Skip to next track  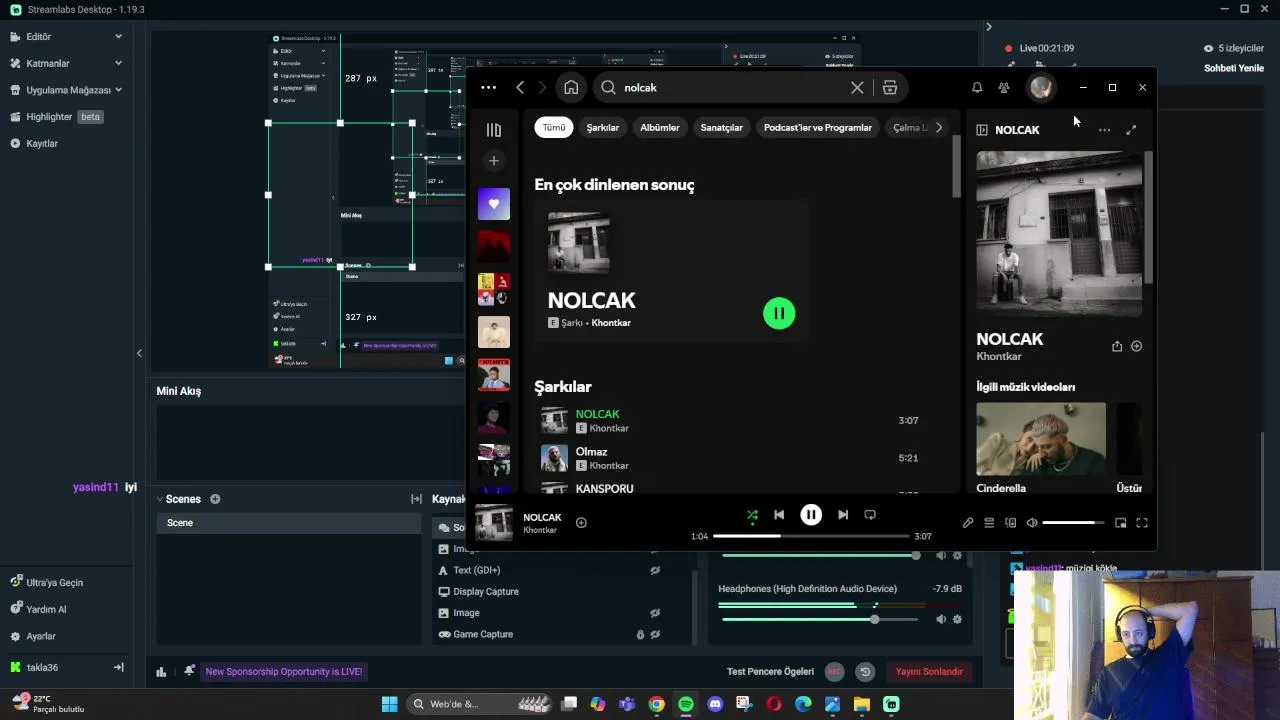pos(843,515)
